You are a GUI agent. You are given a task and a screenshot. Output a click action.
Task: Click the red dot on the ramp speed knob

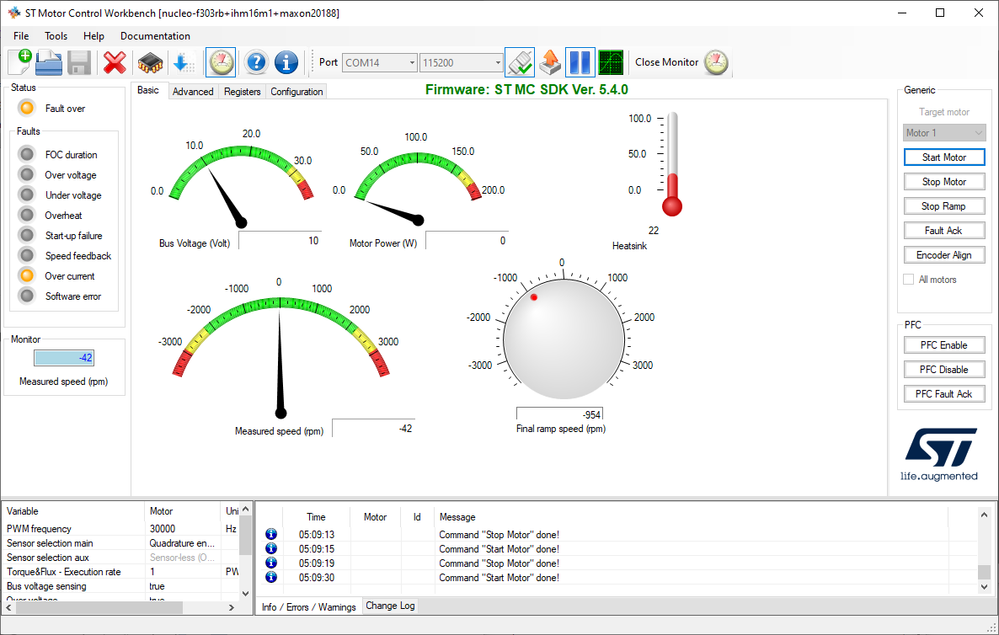(534, 297)
